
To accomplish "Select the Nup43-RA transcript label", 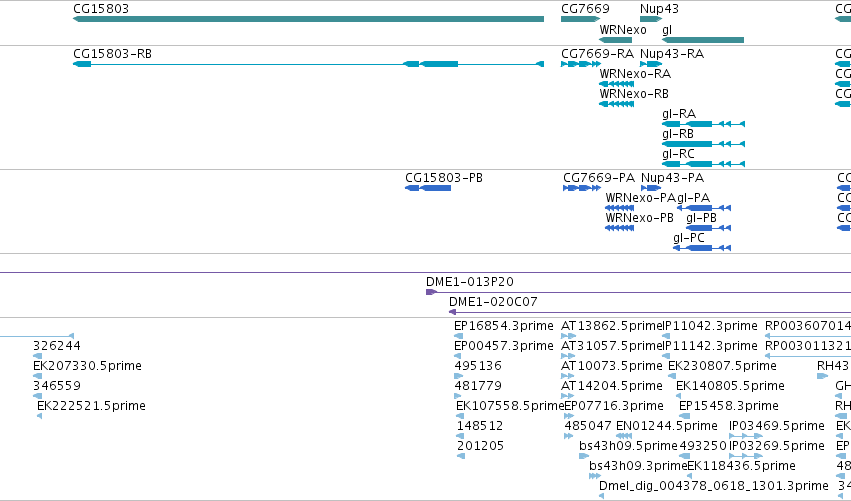I will pyautogui.click(x=671, y=54).
